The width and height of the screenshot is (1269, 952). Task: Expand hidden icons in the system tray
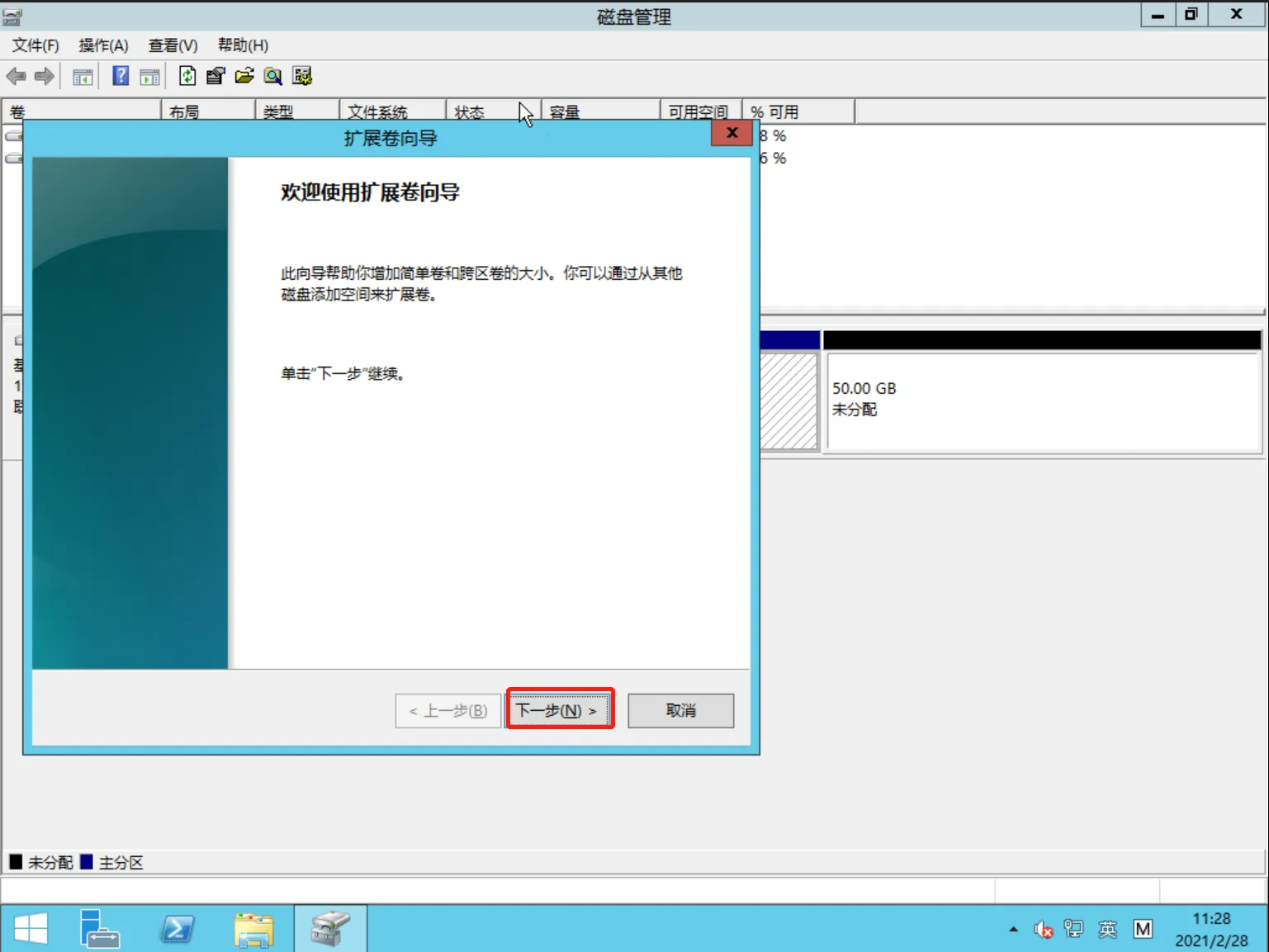click(x=1013, y=928)
